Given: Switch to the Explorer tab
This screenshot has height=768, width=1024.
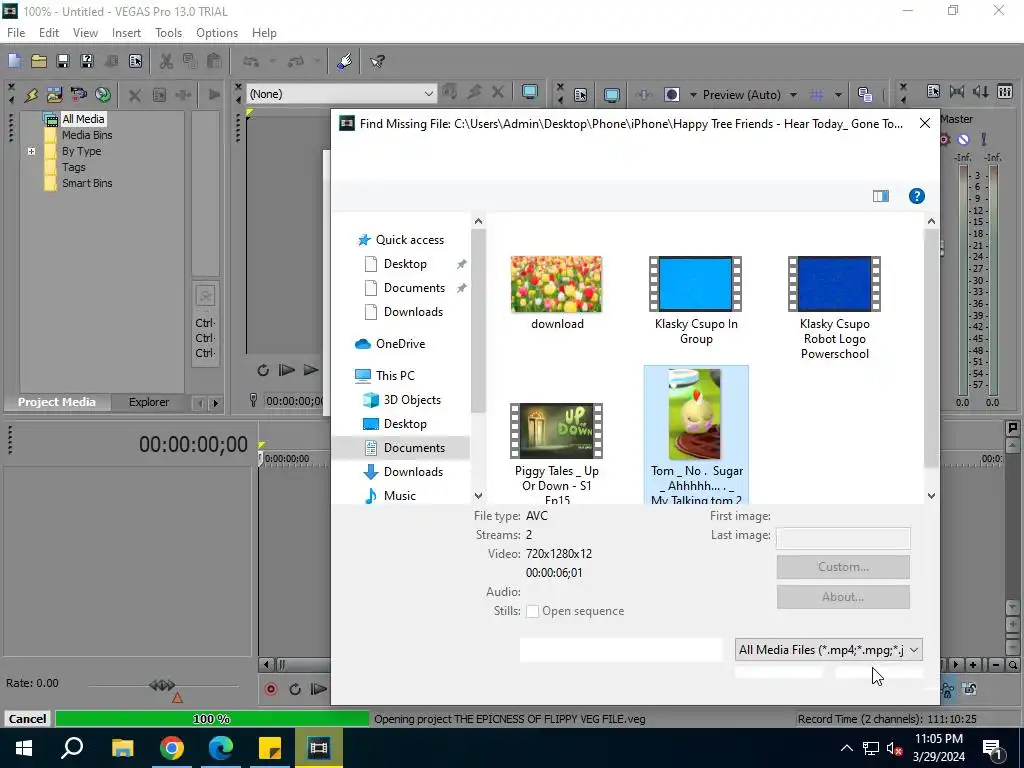Looking at the screenshot, I should point(149,402).
